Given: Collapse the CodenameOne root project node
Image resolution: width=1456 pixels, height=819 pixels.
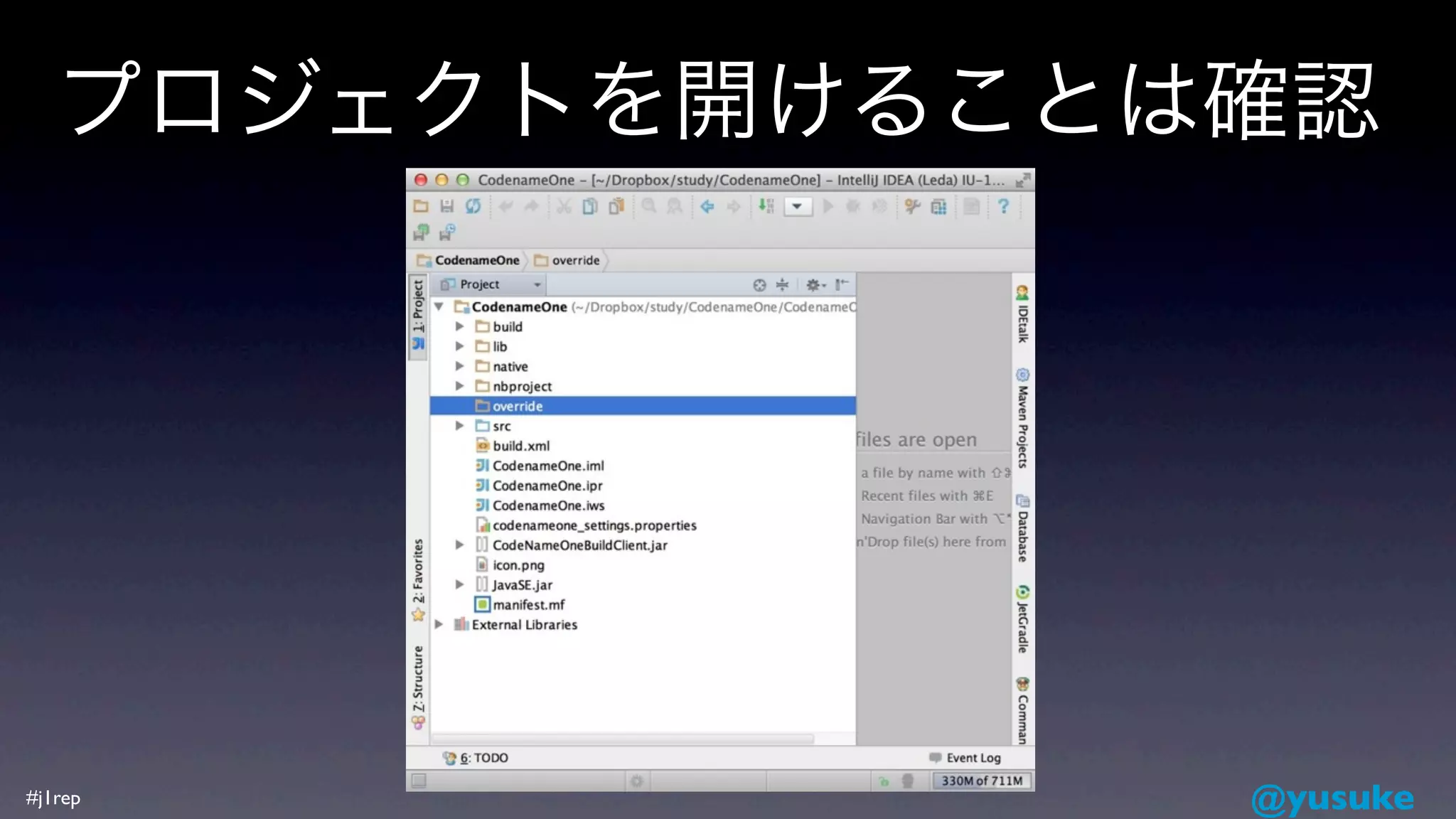Looking at the screenshot, I should pyautogui.click(x=439, y=306).
